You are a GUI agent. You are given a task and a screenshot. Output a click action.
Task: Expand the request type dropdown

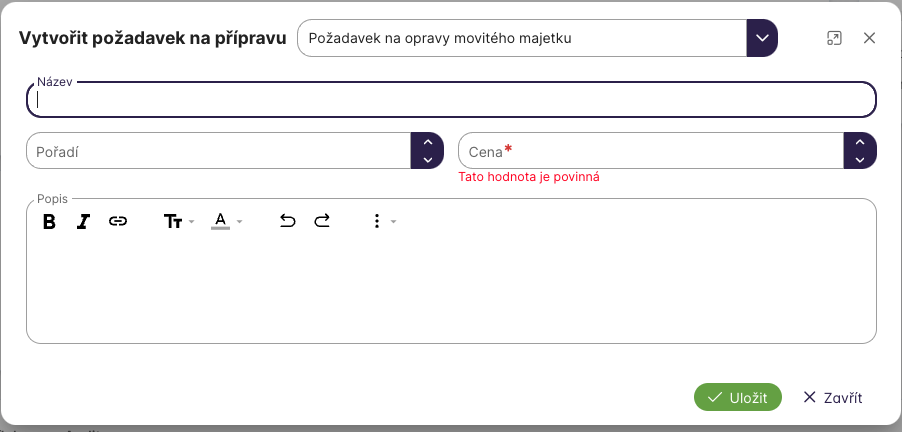click(x=762, y=39)
